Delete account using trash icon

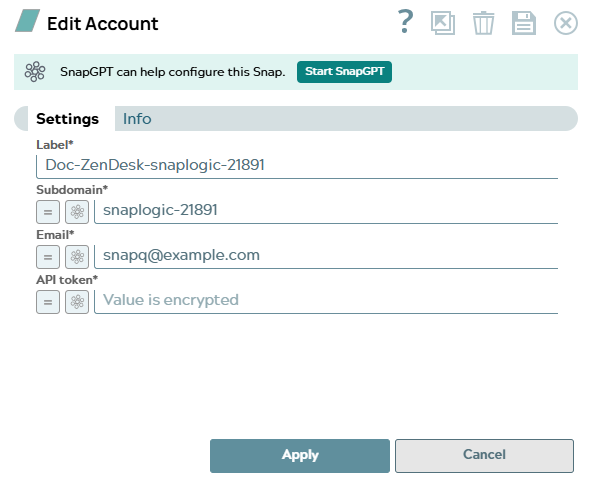click(x=483, y=23)
